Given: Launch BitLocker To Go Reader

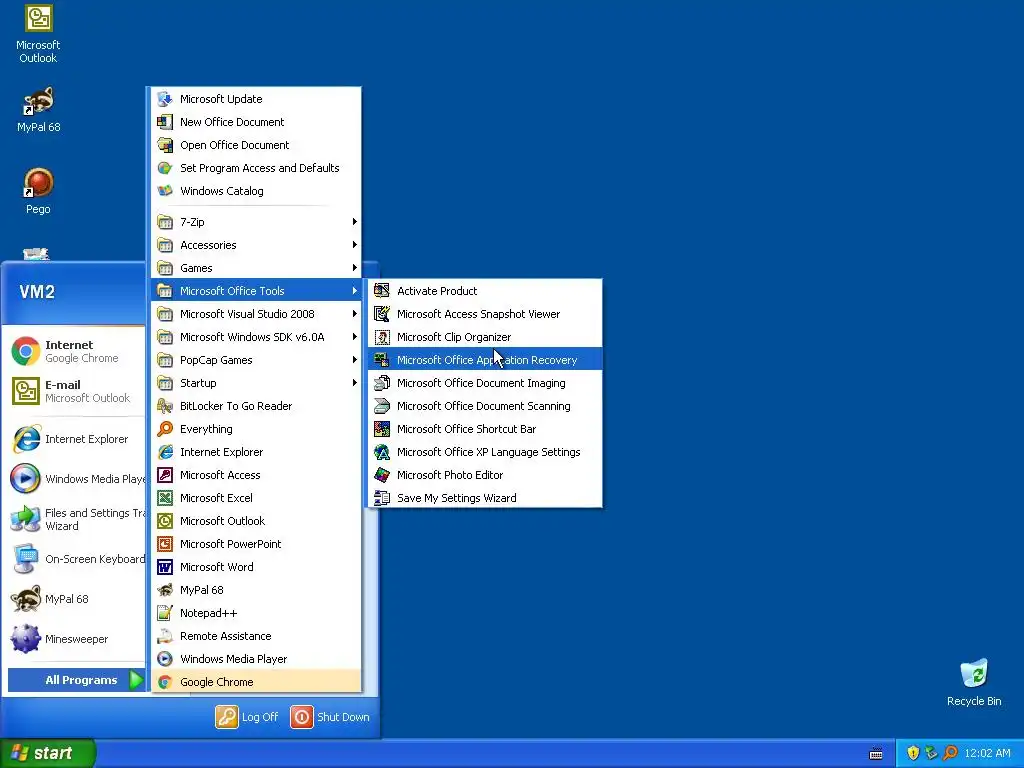Looking at the screenshot, I should pyautogui.click(x=256, y=406).
